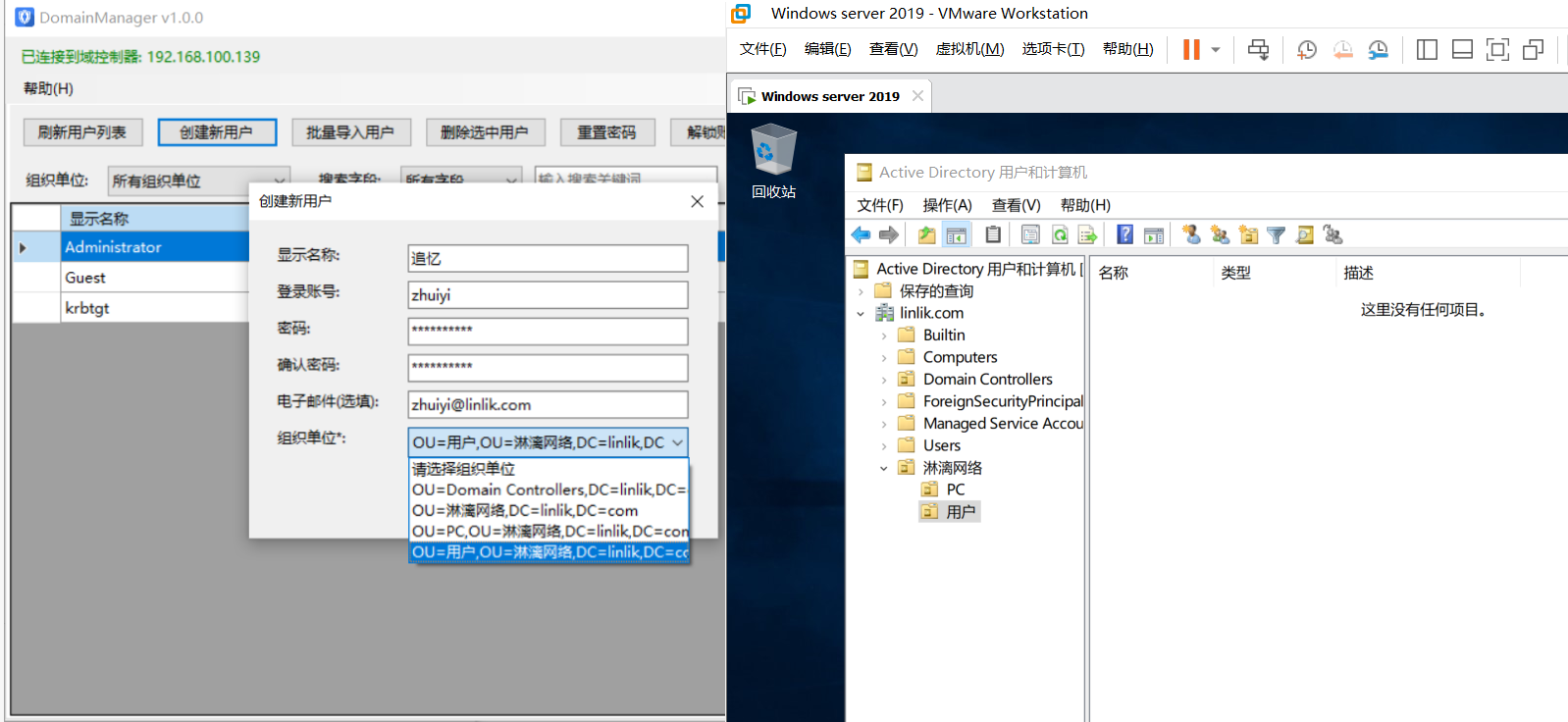Click the clipboard paste icon in AD toolbar
This screenshot has height=722, width=1568.
[993, 234]
